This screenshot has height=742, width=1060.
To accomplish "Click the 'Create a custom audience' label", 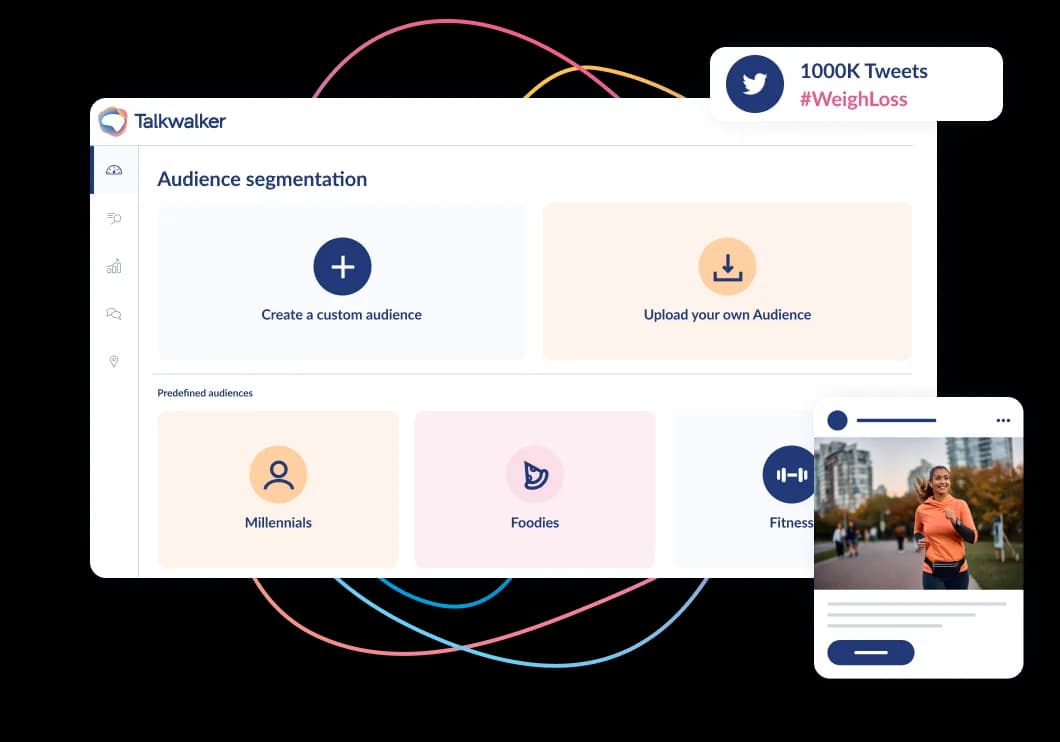I will (342, 315).
